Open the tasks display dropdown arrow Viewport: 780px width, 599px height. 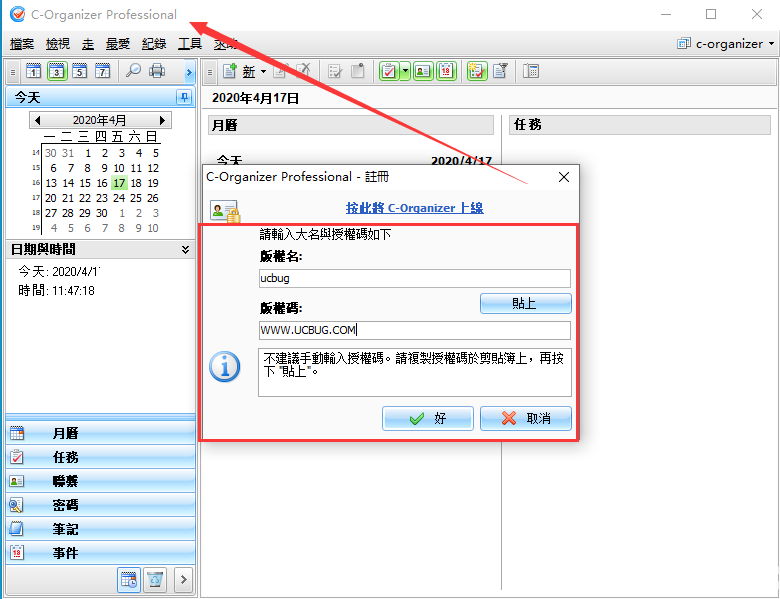coord(405,71)
